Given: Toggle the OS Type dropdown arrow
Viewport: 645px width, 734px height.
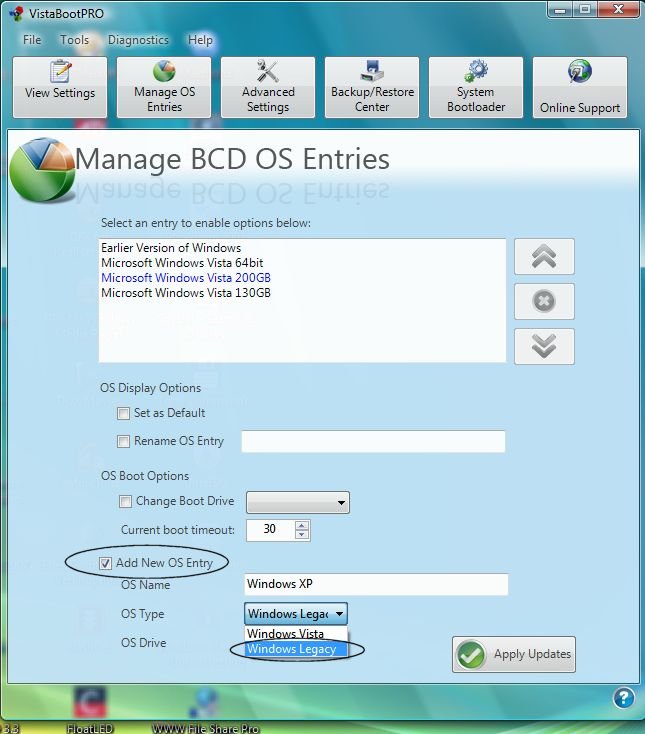Looking at the screenshot, I should (339, 613).
